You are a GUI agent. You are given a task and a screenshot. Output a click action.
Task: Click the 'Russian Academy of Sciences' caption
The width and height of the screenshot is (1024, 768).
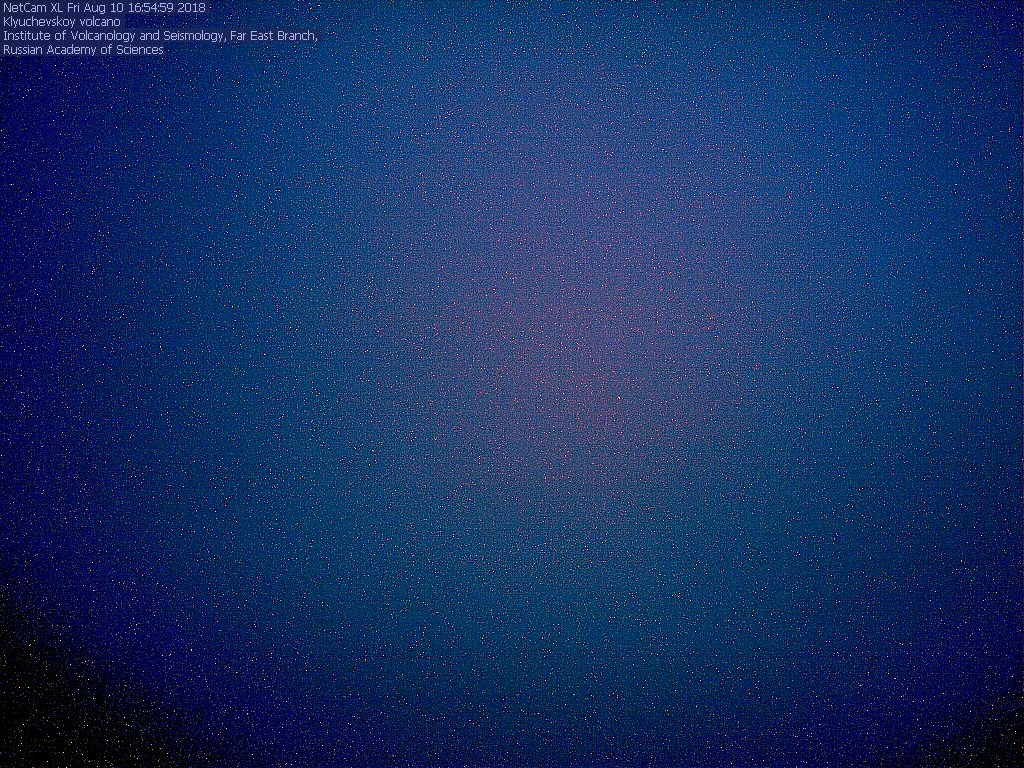(83, 50)
